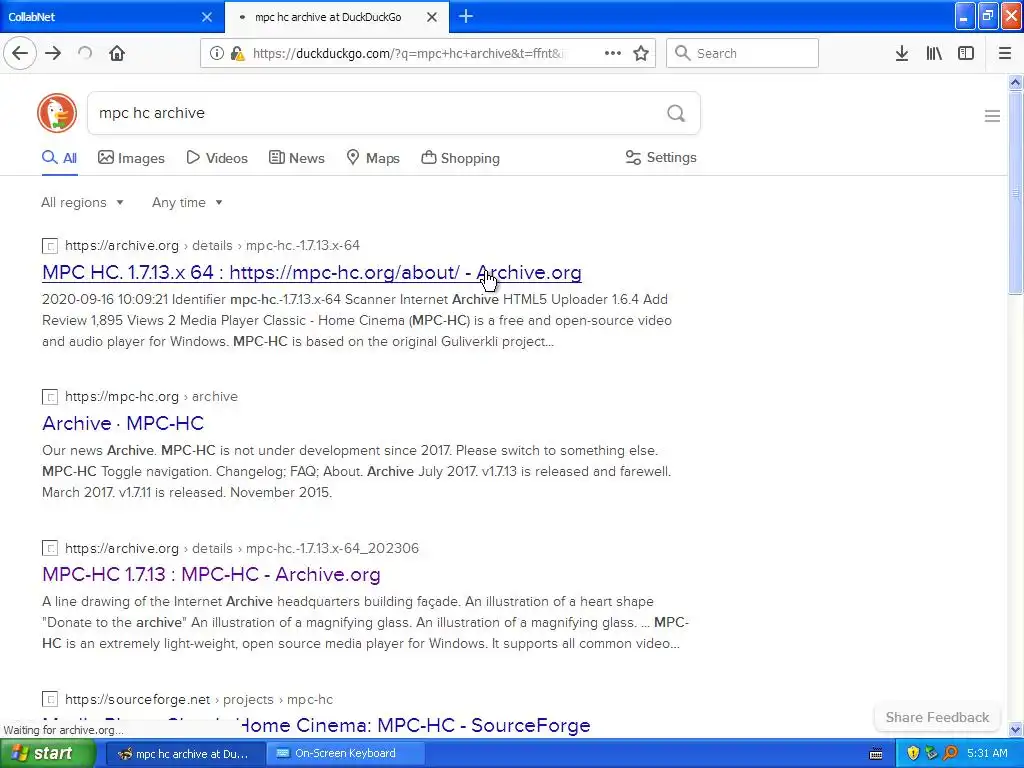Click the Firefox Search box
1024x768 pixels.
tap(742, 53)
